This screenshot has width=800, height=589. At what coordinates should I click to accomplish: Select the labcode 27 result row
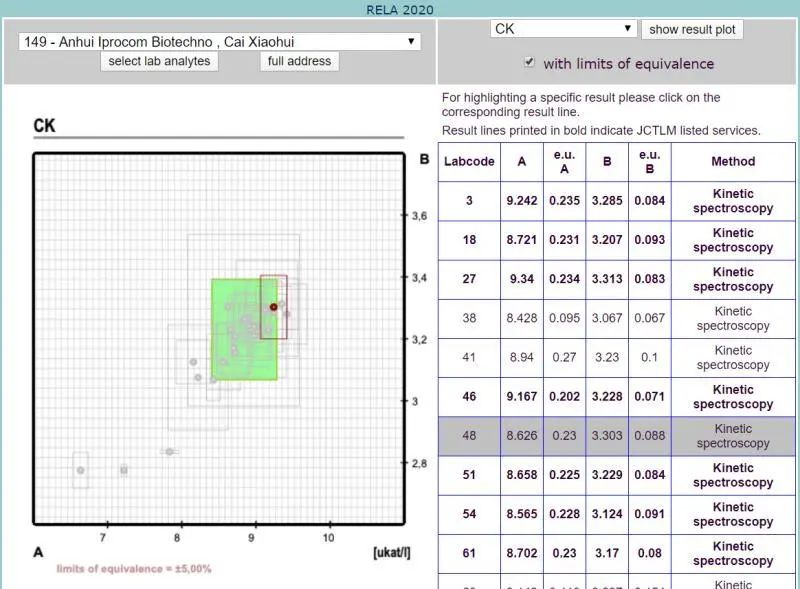[x=616, y=279]
